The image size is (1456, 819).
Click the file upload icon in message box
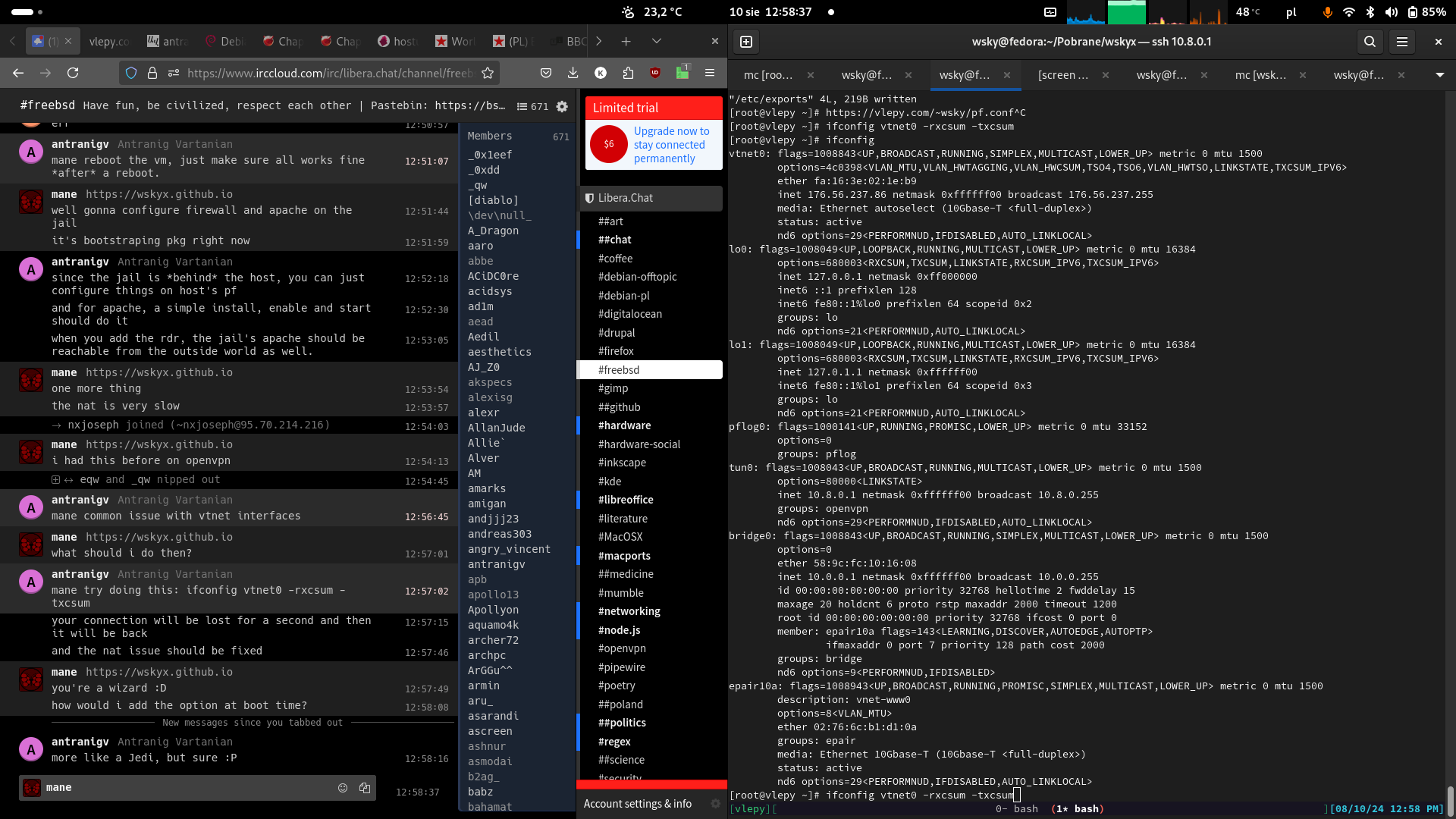[365, 788]
